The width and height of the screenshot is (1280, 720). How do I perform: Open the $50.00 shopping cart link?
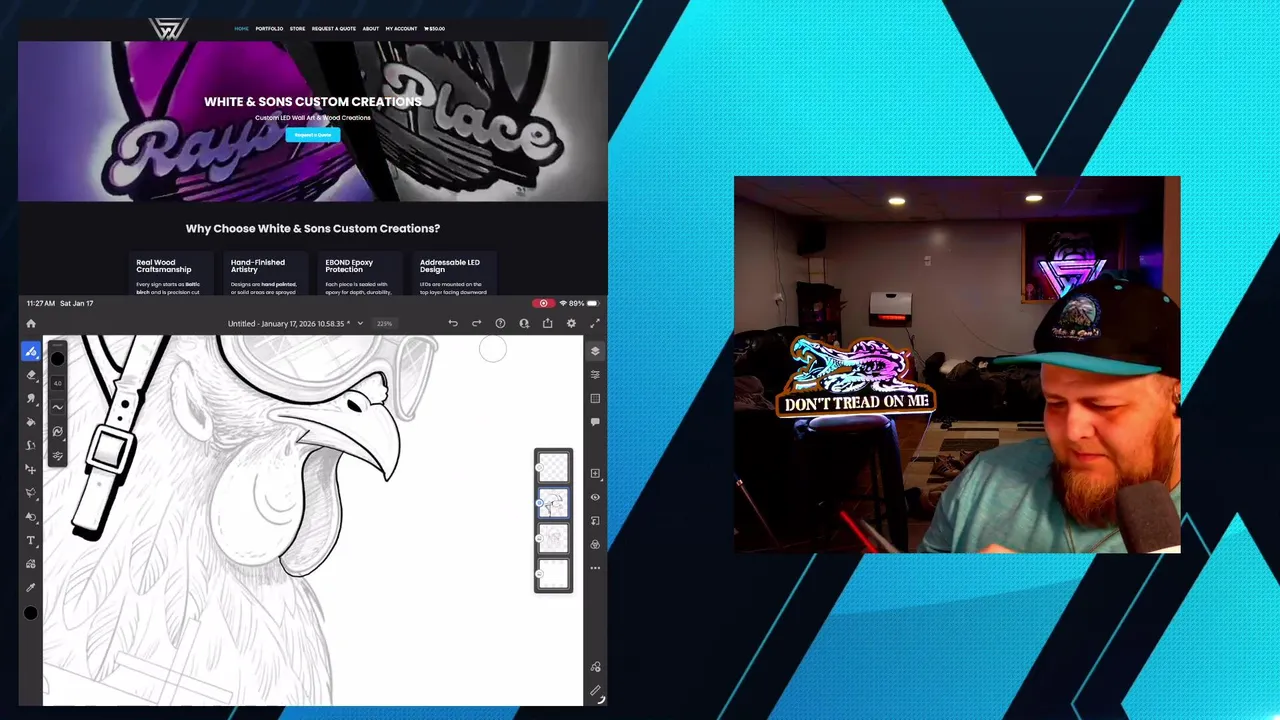pyautogui.click(x=434, y=28)
